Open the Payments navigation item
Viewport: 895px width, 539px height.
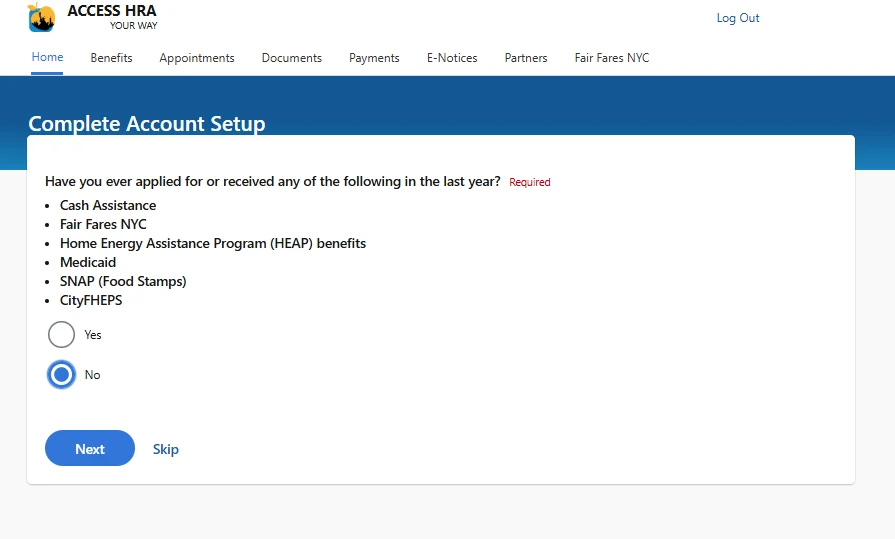(374, 58)
